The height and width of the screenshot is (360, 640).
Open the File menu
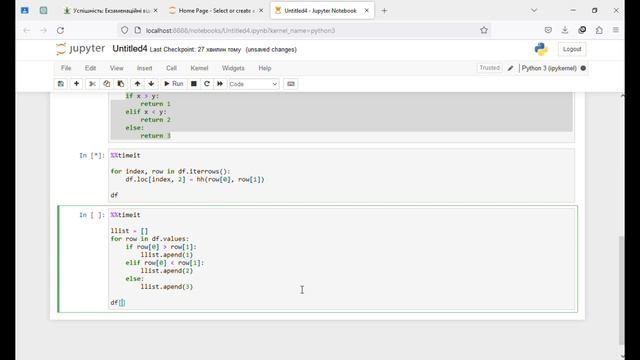pos(66,68)
